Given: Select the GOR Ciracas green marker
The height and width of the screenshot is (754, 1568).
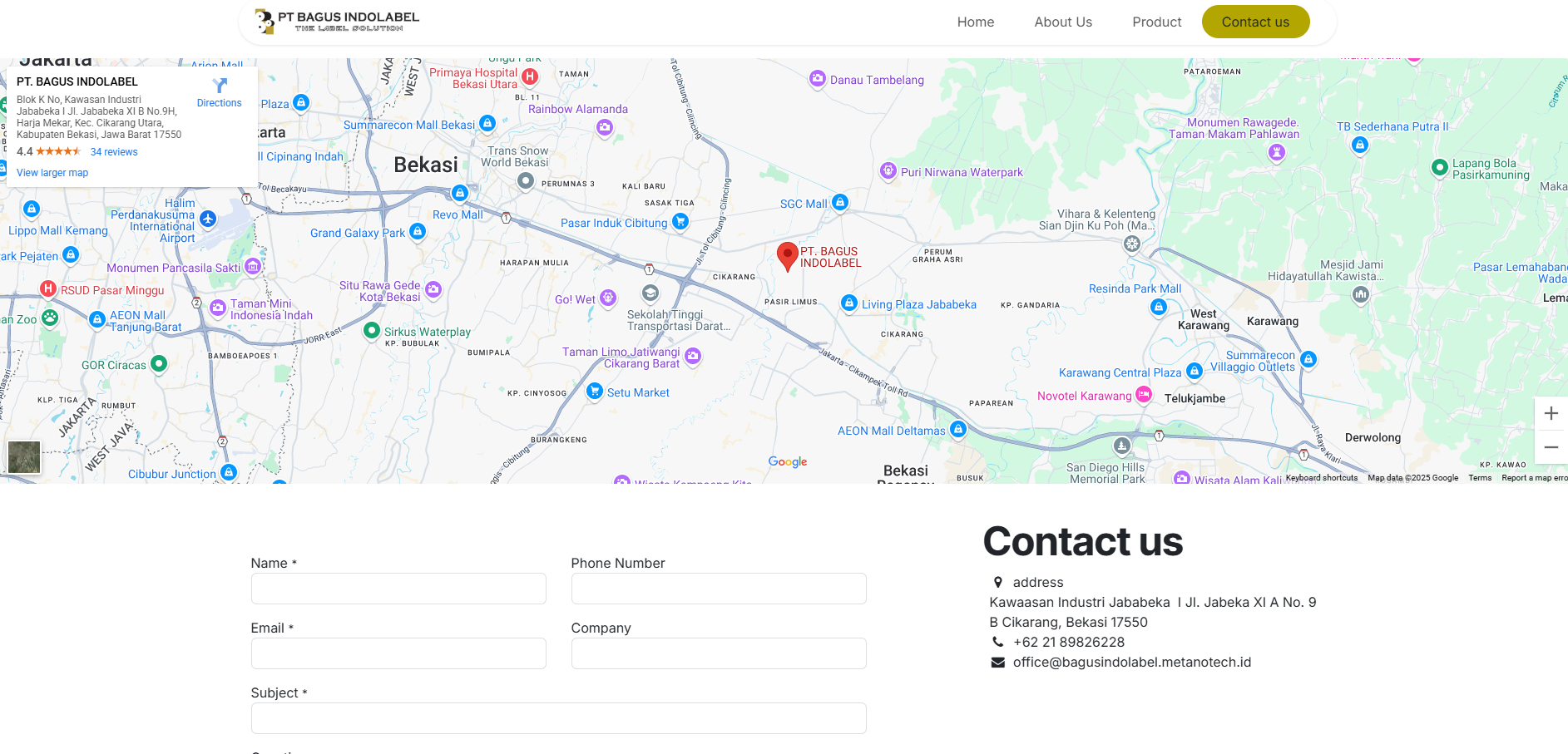Looking at the screenshot, I should 159,363.
